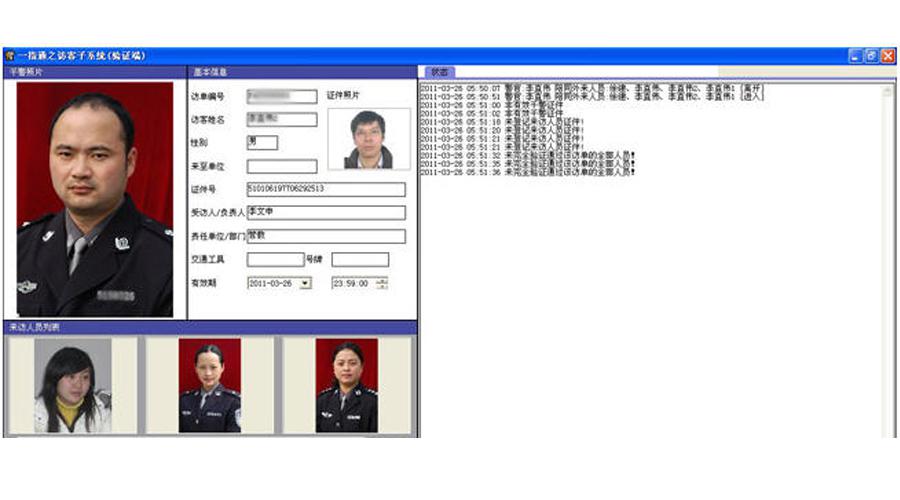Click the 23:59:00 time spinner arrows

click(381, 283)
